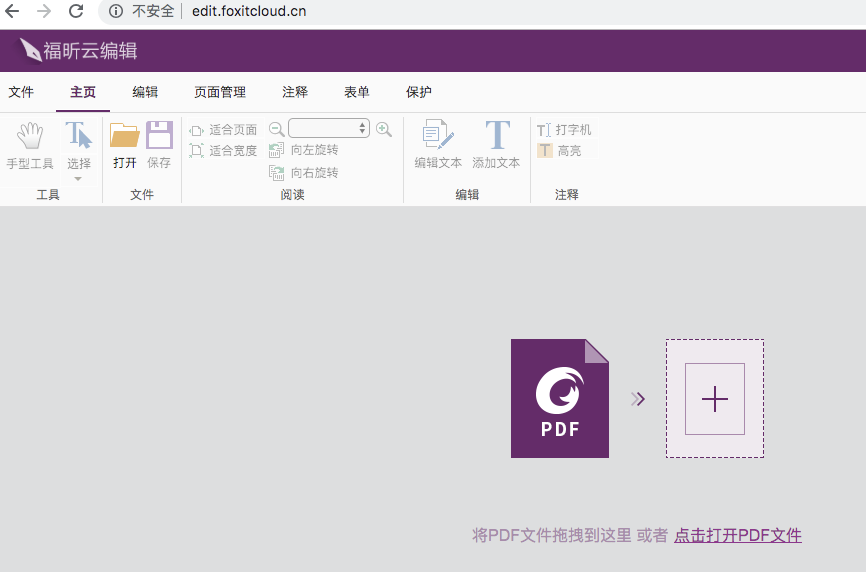Focus the address bar edit.foxitcloud.cn
Screen dimensions: 866x572
click(x=249, y=11)
